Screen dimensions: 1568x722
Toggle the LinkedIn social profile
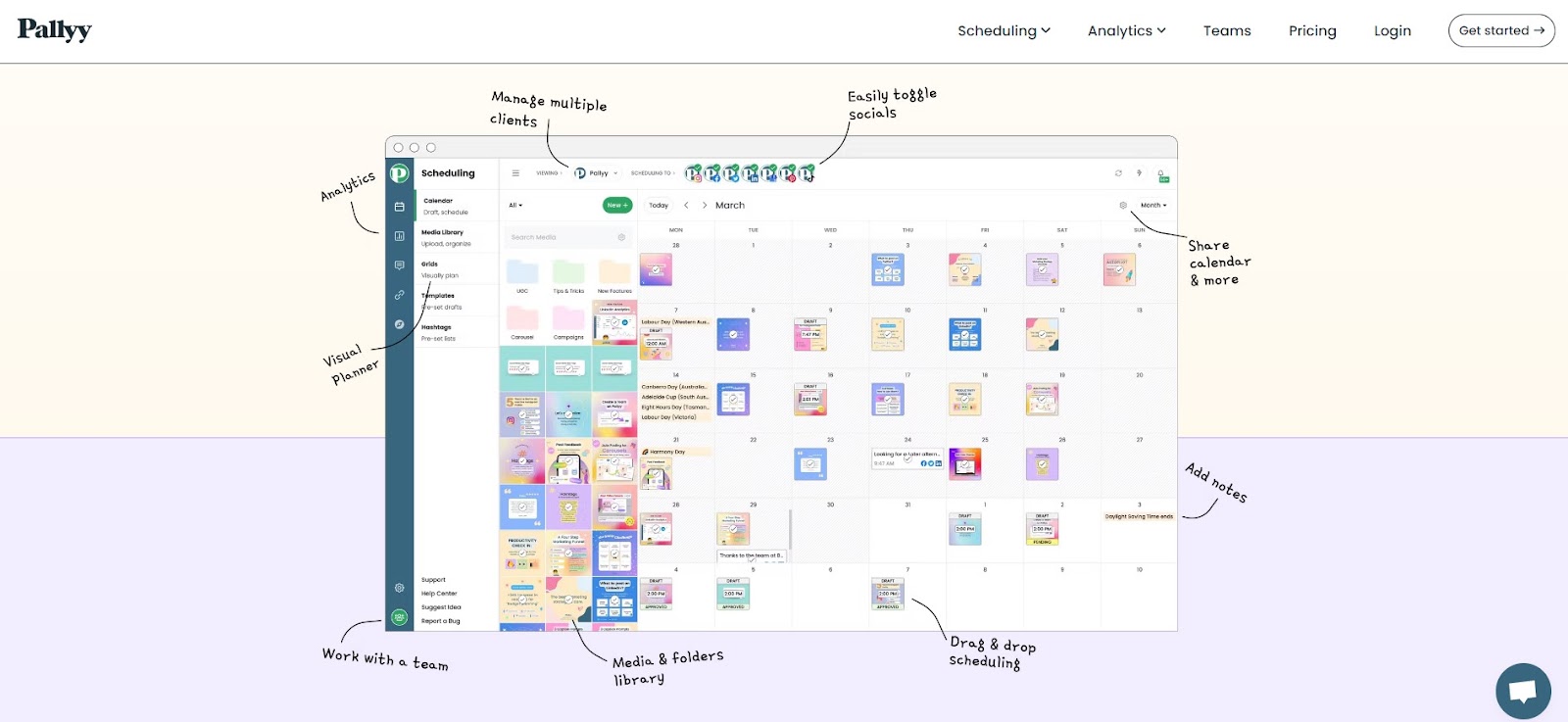750,173
